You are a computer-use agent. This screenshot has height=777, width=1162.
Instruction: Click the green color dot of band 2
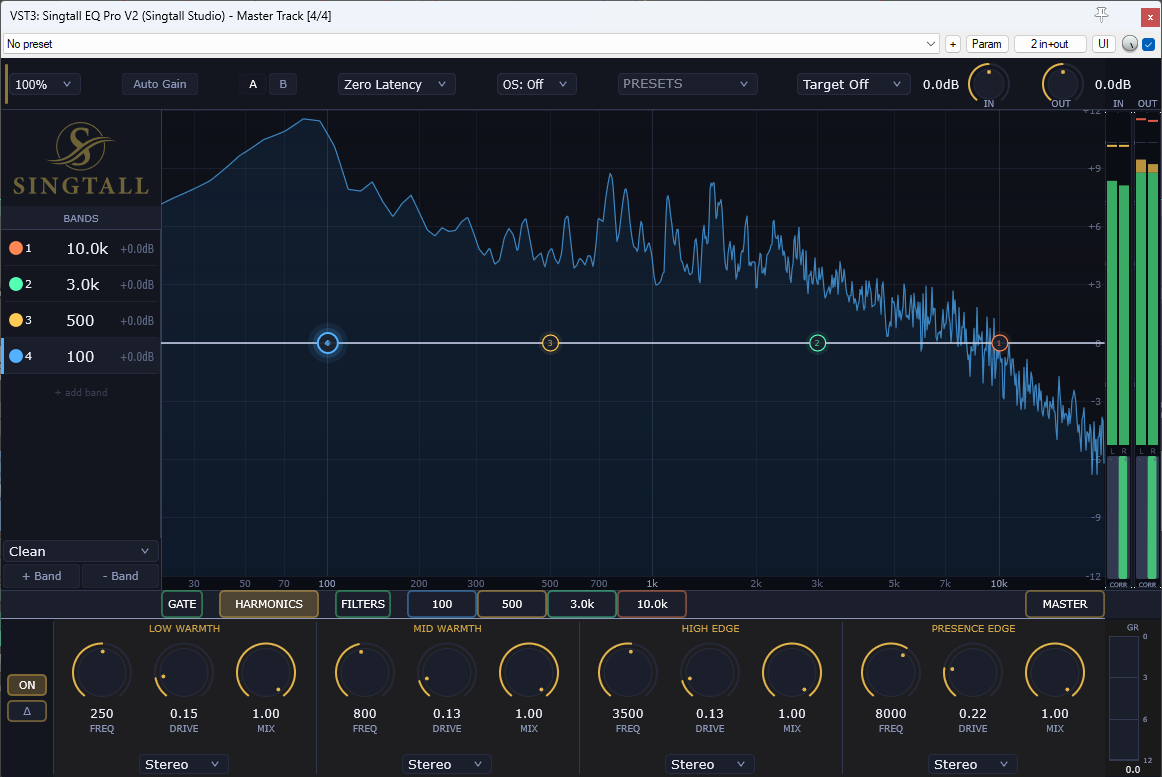tap(16, 284)
